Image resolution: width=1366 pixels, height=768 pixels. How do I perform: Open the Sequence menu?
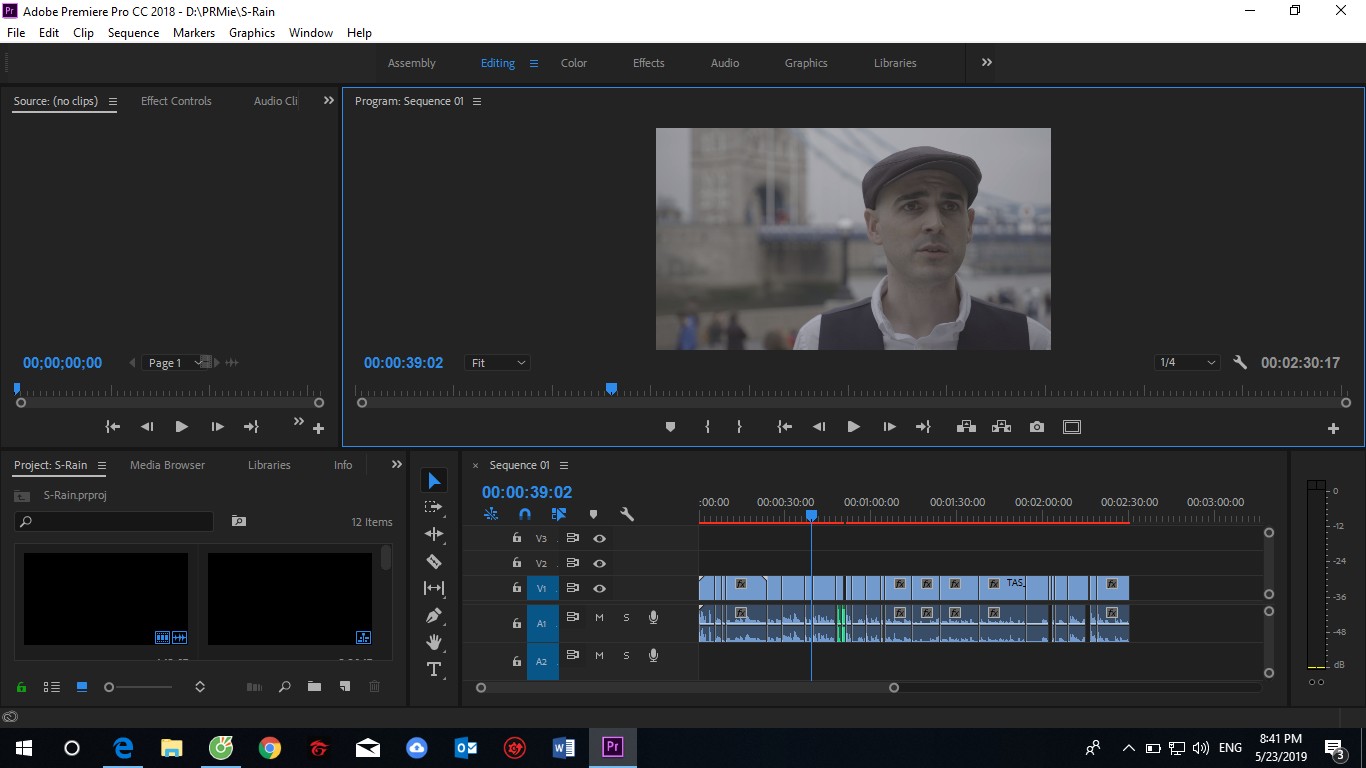[133, 33]
